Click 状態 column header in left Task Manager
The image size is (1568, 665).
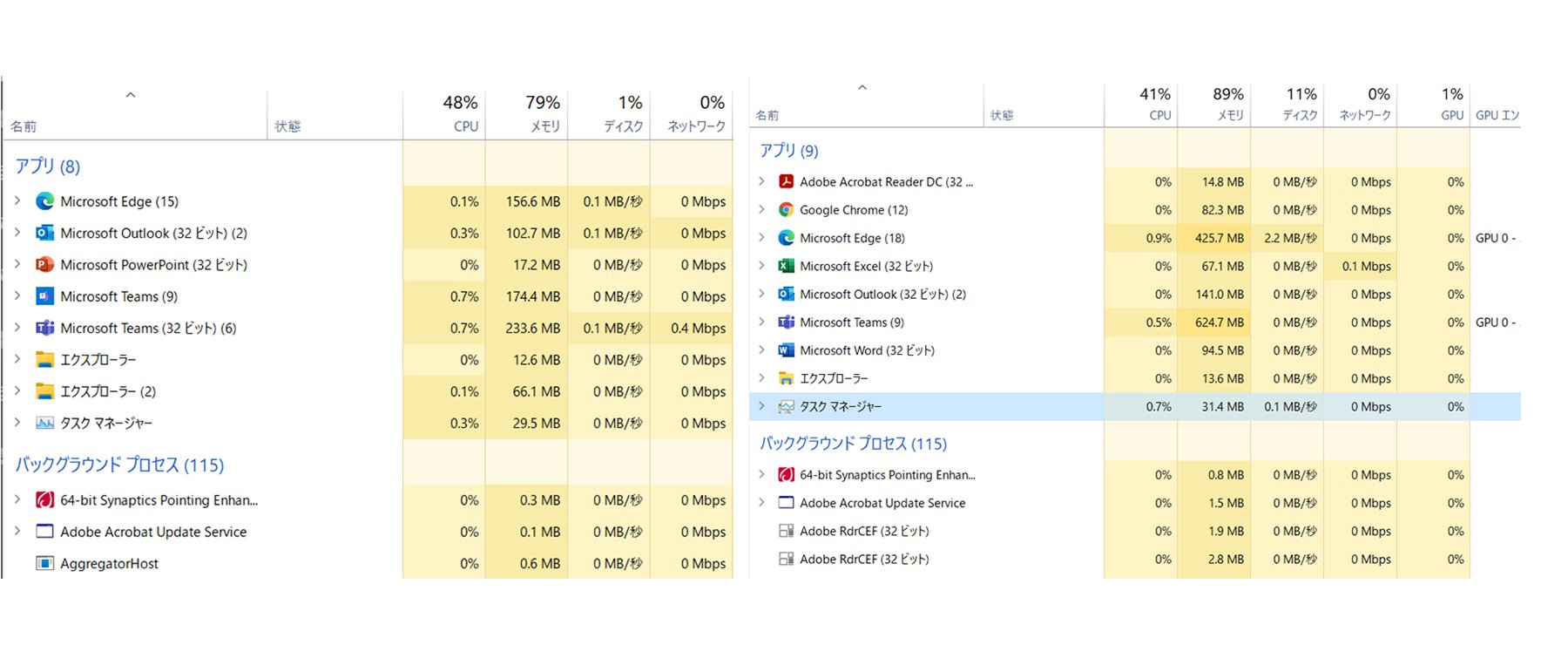point(335,114)
